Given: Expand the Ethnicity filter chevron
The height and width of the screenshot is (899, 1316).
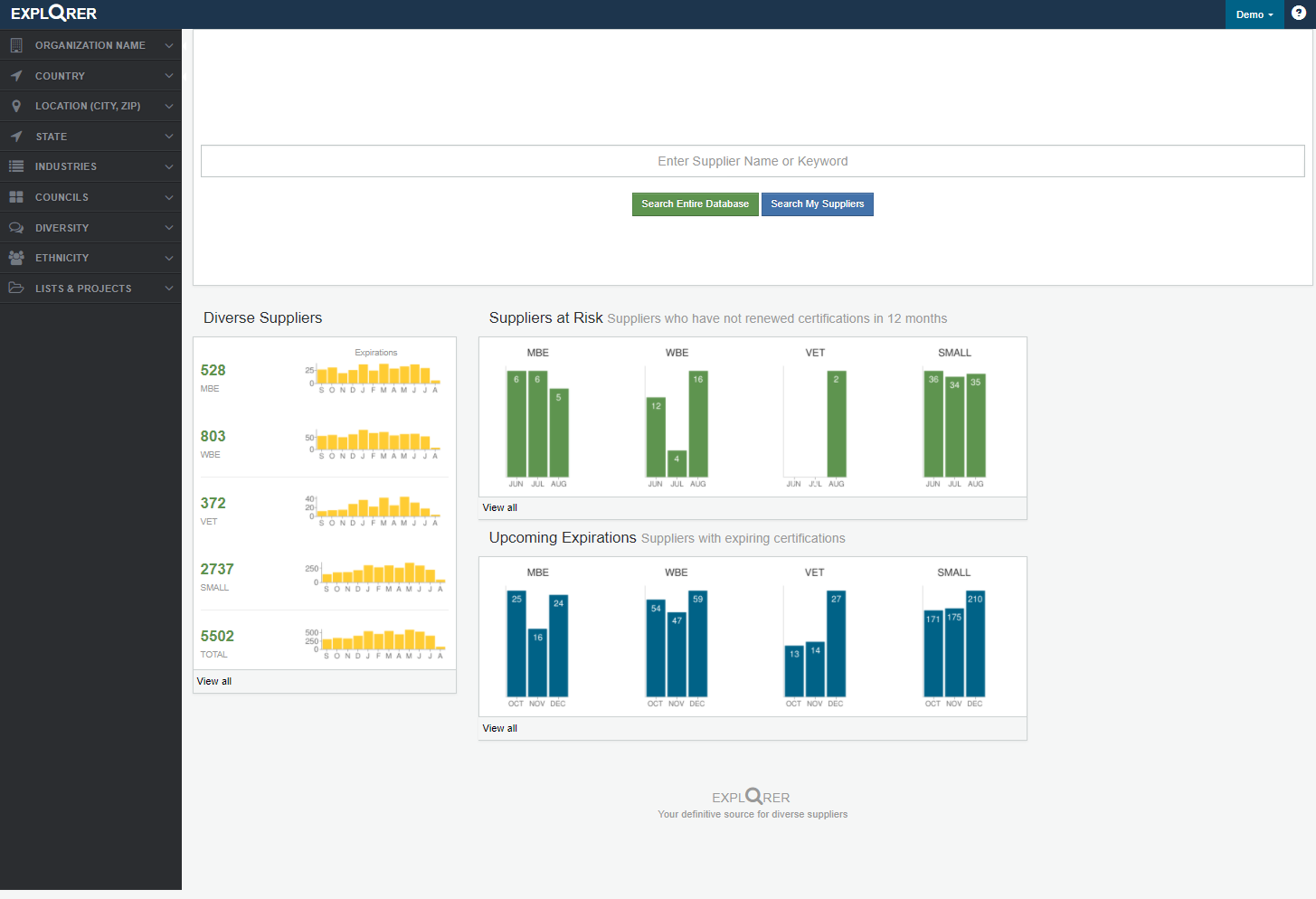Looking at the screenshot, I should pyautogui.click(x=169, y=258).
